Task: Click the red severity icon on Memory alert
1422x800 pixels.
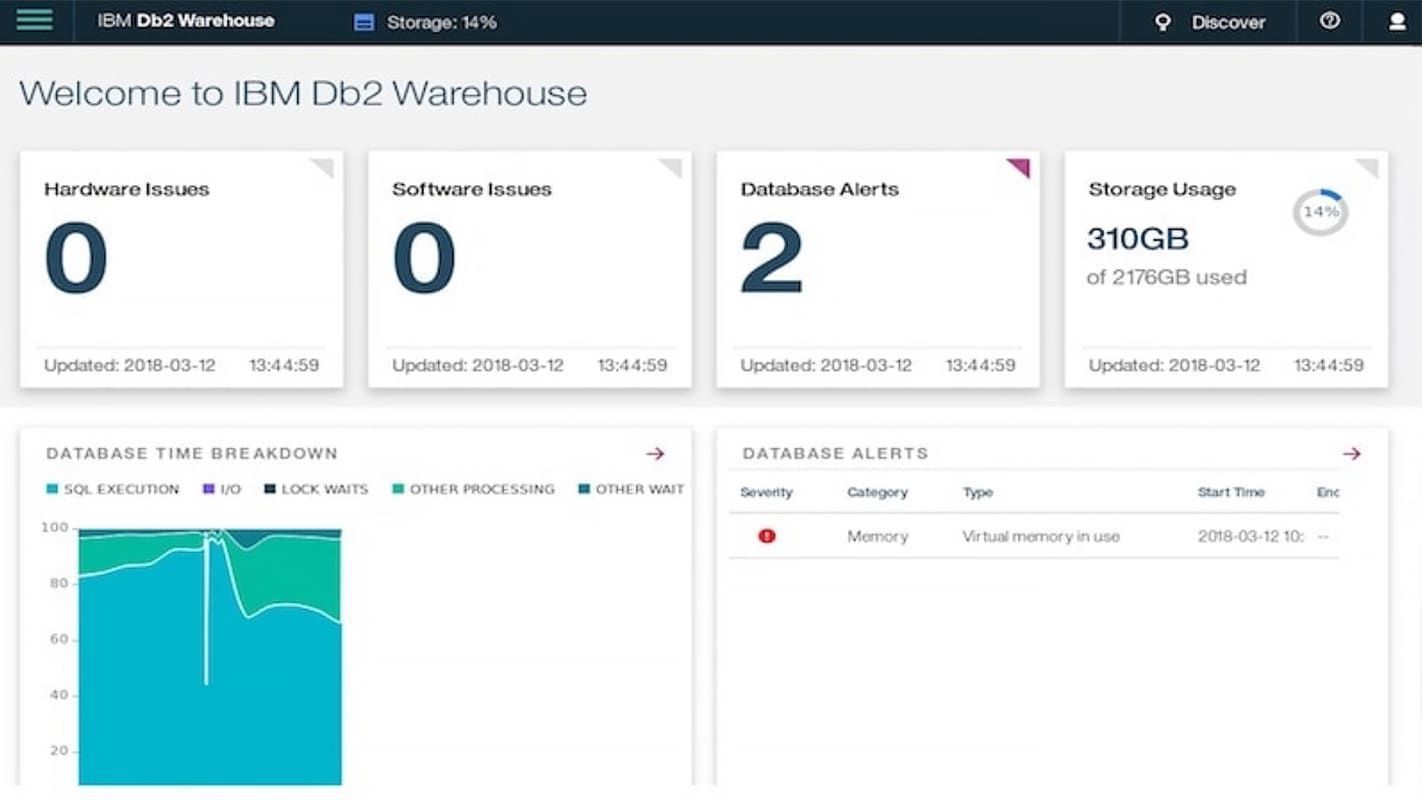Action: point(766,536)
